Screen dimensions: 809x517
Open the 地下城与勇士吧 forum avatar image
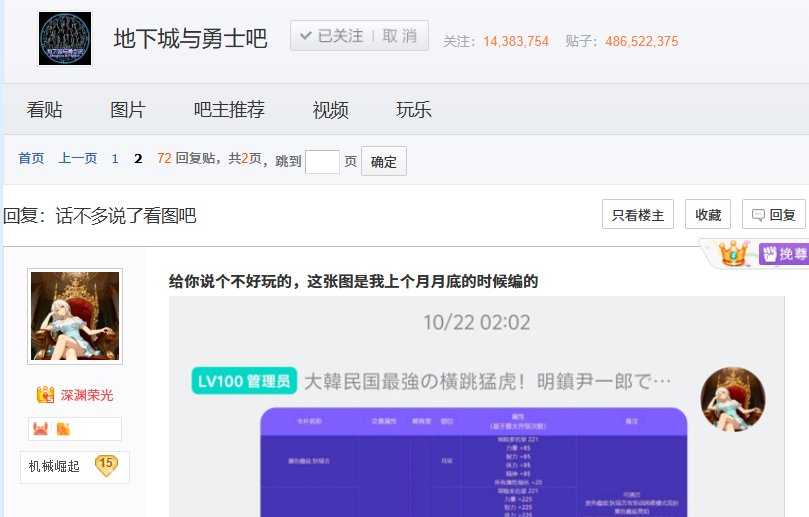[x=65, y=39]
